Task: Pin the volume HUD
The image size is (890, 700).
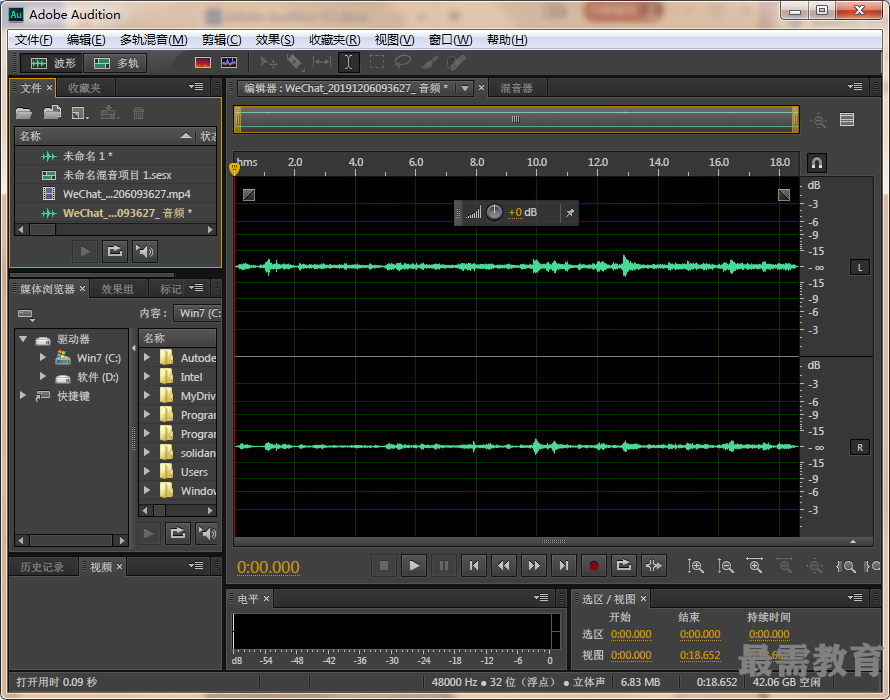Action: tap(570, 213)
